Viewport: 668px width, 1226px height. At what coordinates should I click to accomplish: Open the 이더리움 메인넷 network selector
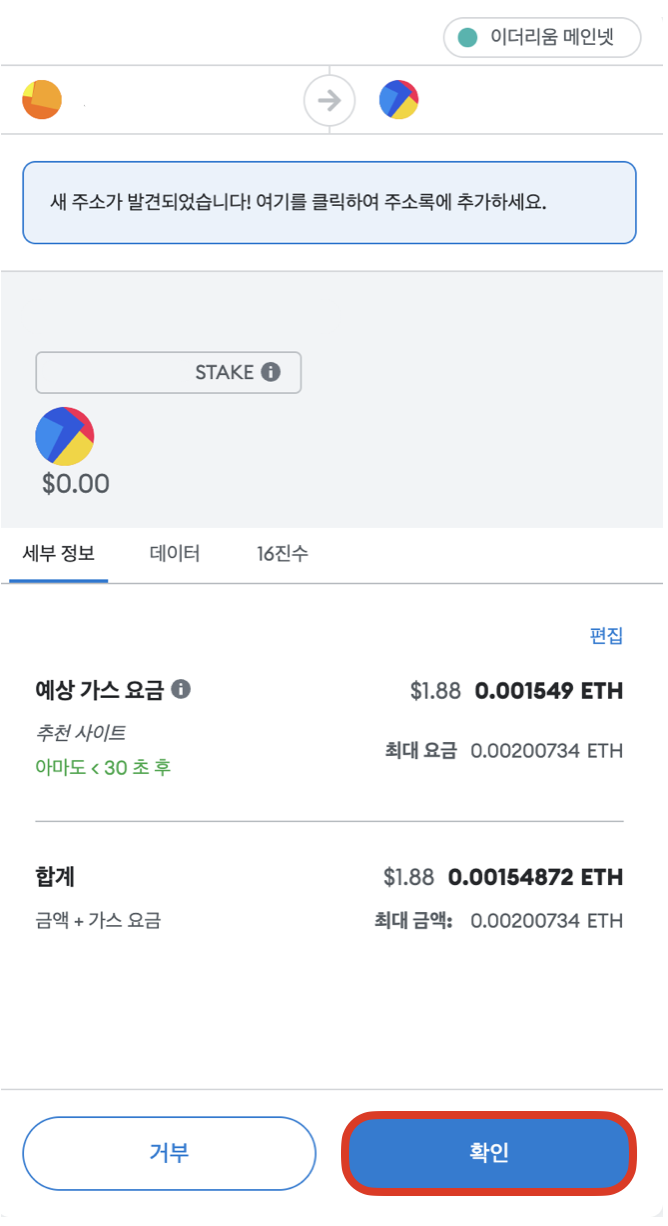pos(542,39)
